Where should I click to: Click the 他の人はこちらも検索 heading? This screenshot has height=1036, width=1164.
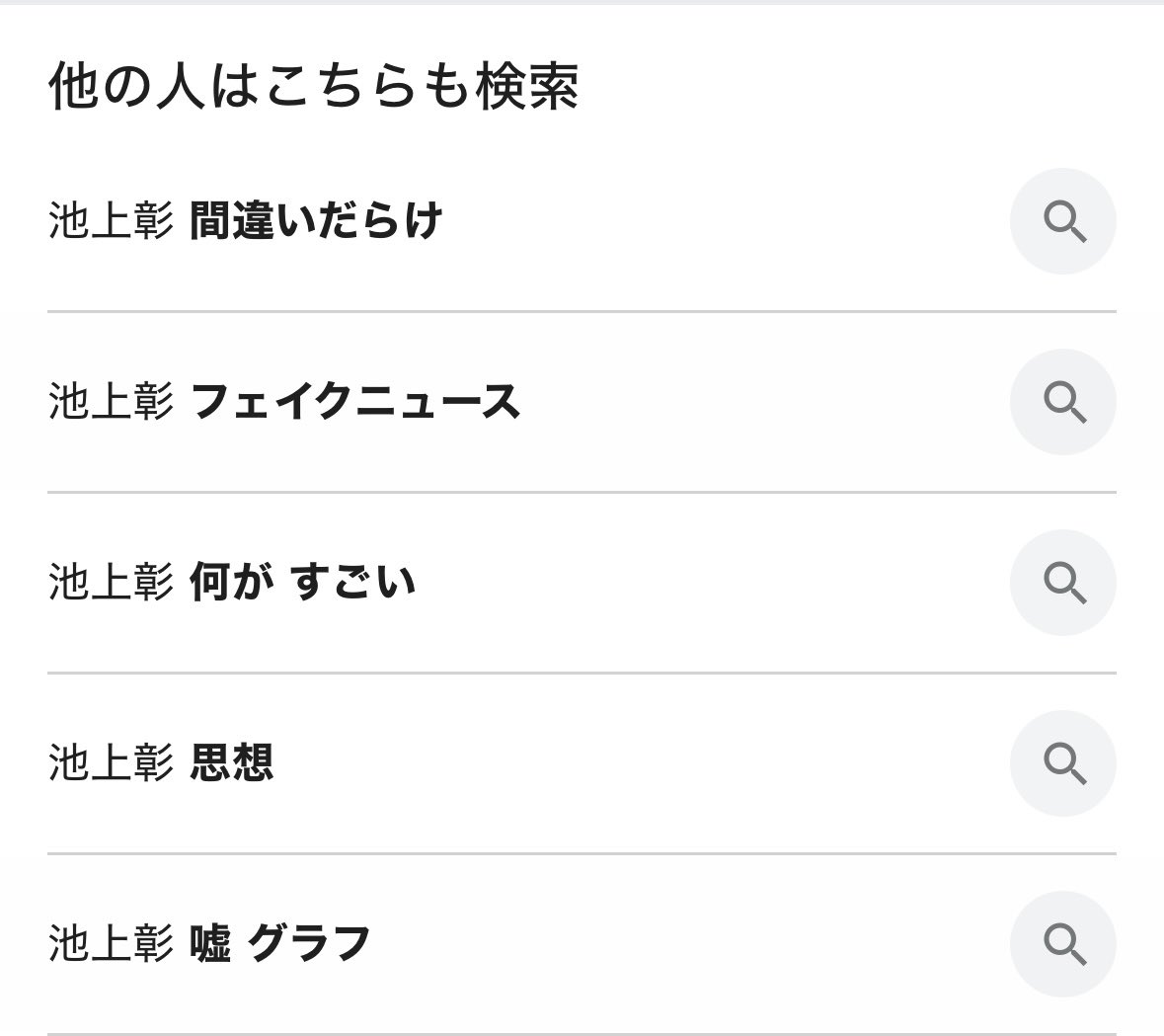coord(313,87)
